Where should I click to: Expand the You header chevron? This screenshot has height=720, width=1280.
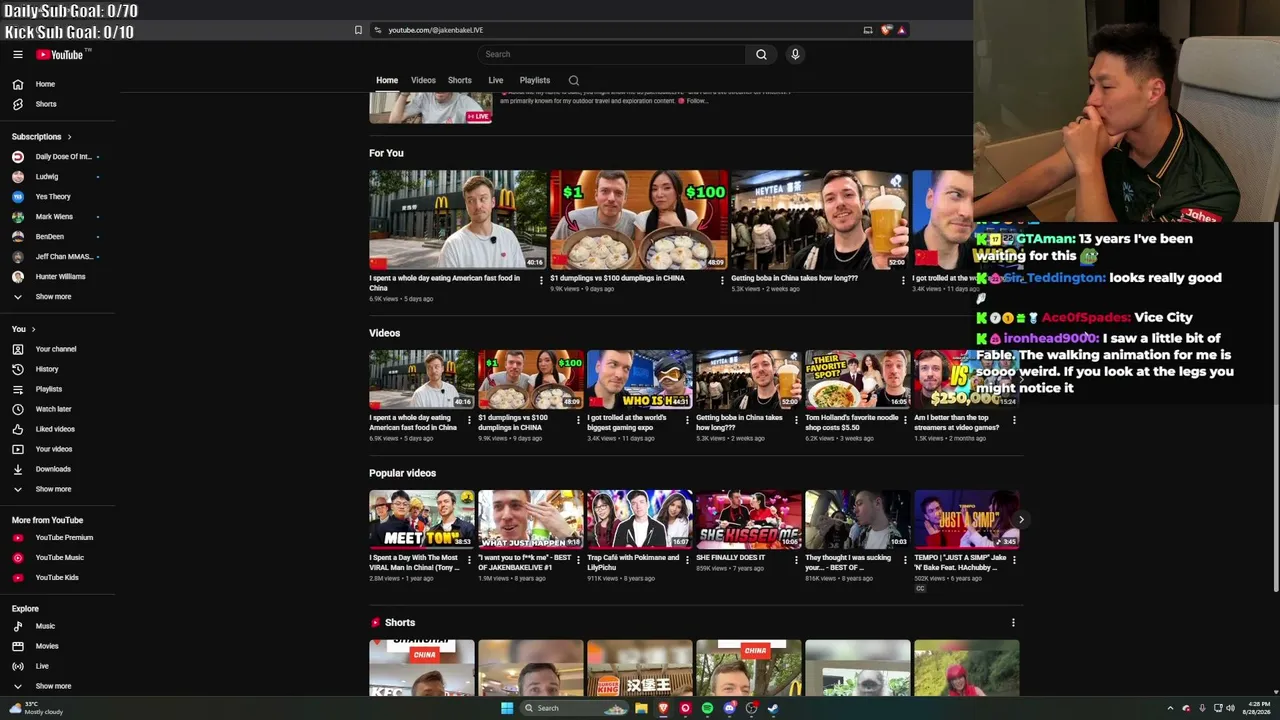pos(33,329)
